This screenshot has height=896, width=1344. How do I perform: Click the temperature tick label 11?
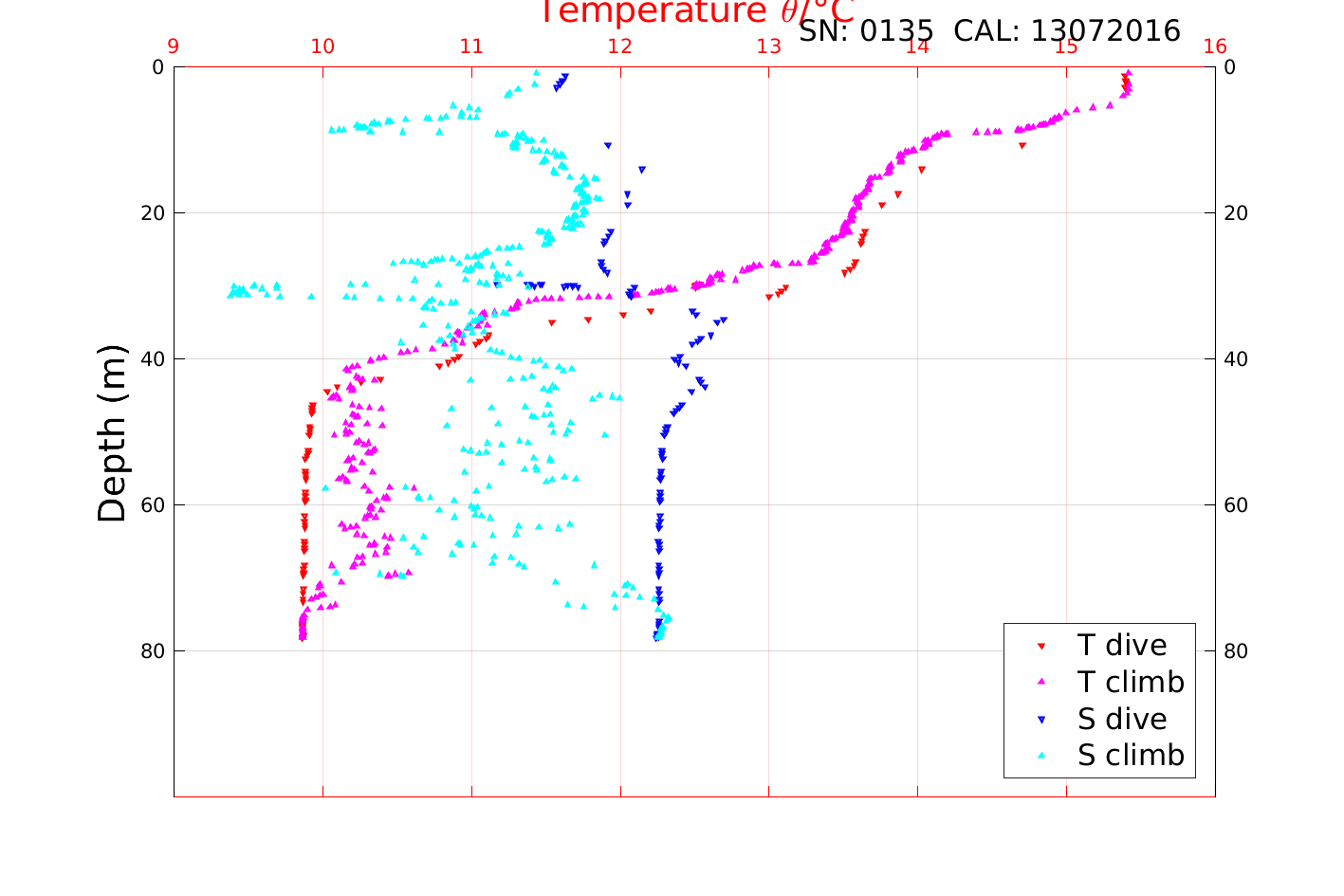[x=471, y=46]
